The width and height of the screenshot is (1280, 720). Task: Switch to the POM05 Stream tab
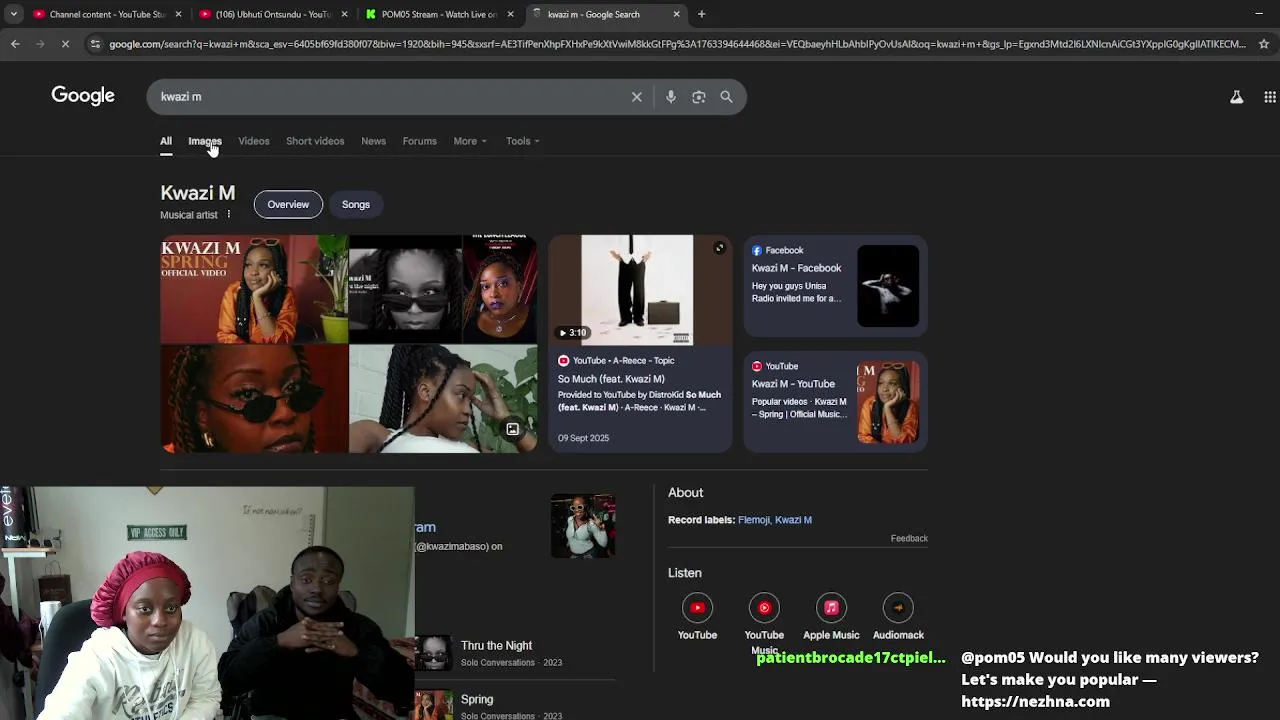[437, 14]
